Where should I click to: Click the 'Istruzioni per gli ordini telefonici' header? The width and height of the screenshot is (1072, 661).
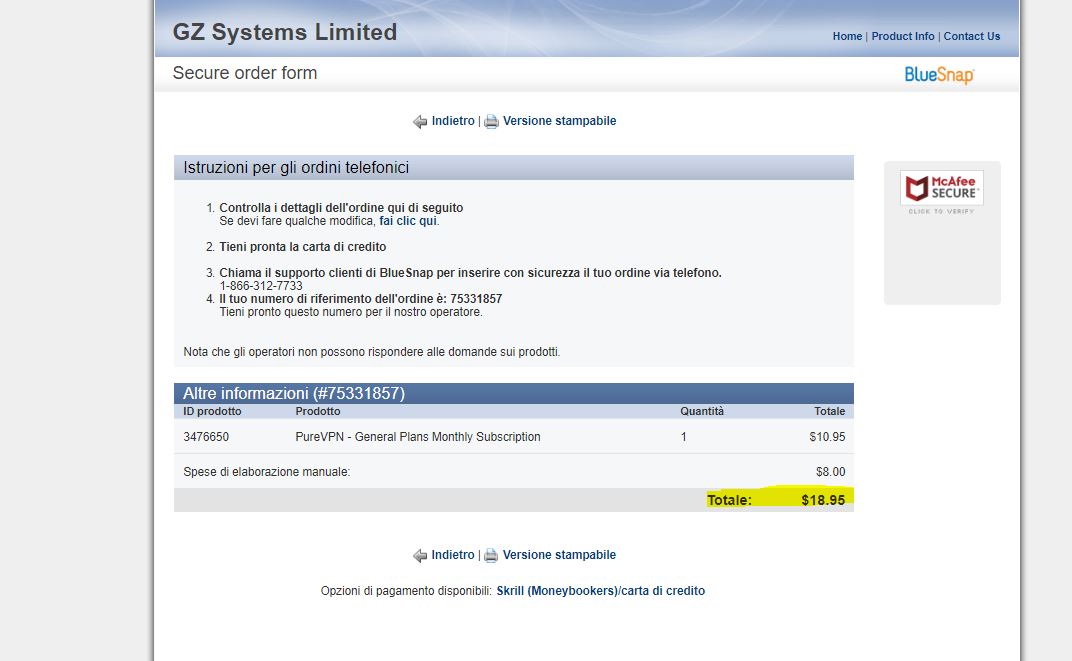pos(296,168)
